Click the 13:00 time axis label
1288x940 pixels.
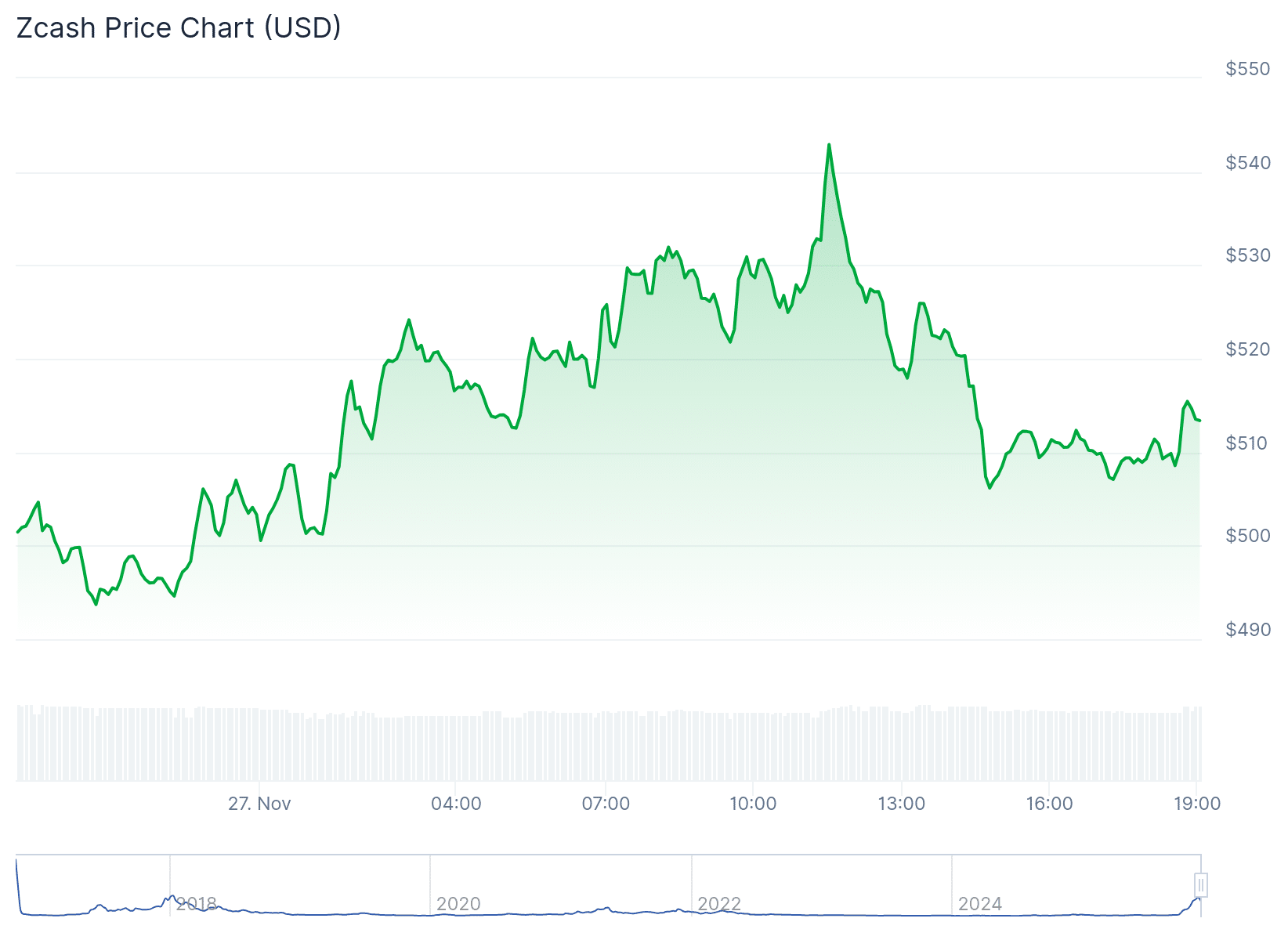(x=901, y=804)
